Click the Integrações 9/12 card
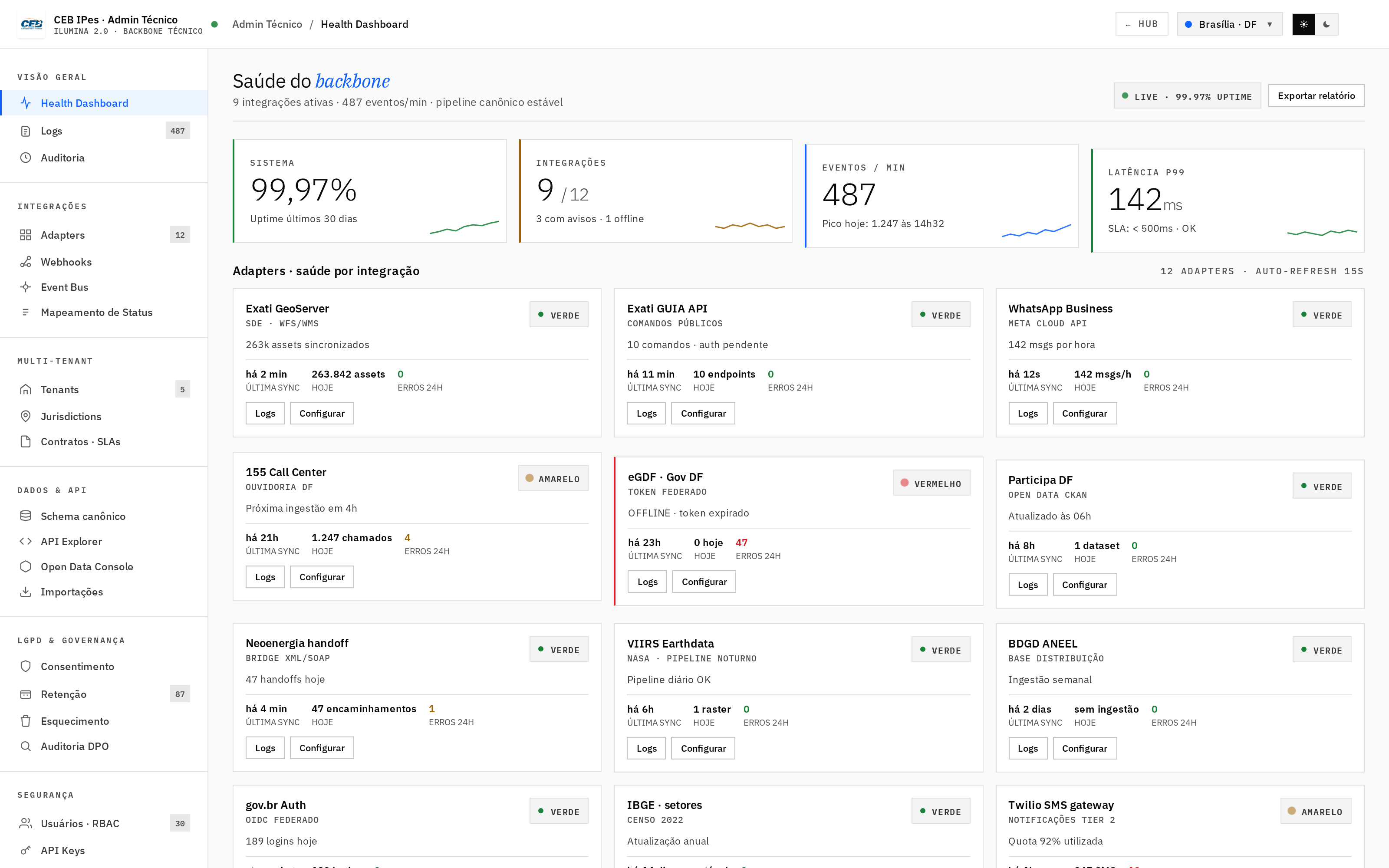 click(655, 191)
